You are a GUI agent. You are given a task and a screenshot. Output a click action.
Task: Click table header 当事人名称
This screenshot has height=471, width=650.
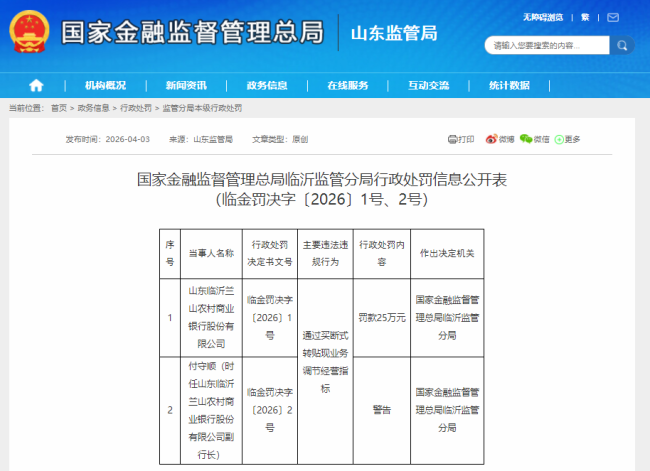[211, 253]
